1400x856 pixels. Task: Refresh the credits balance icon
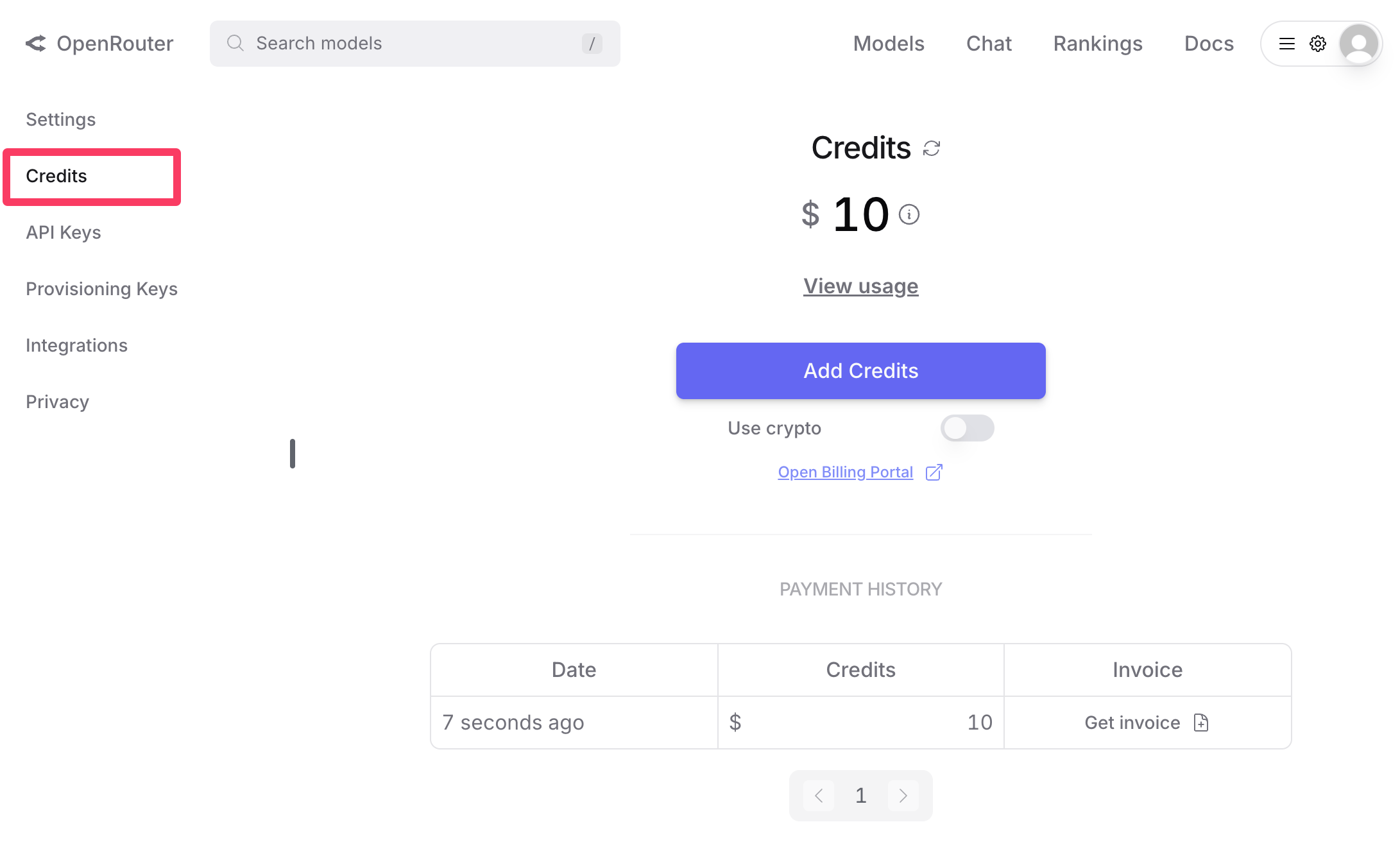[x=932, y=149]
